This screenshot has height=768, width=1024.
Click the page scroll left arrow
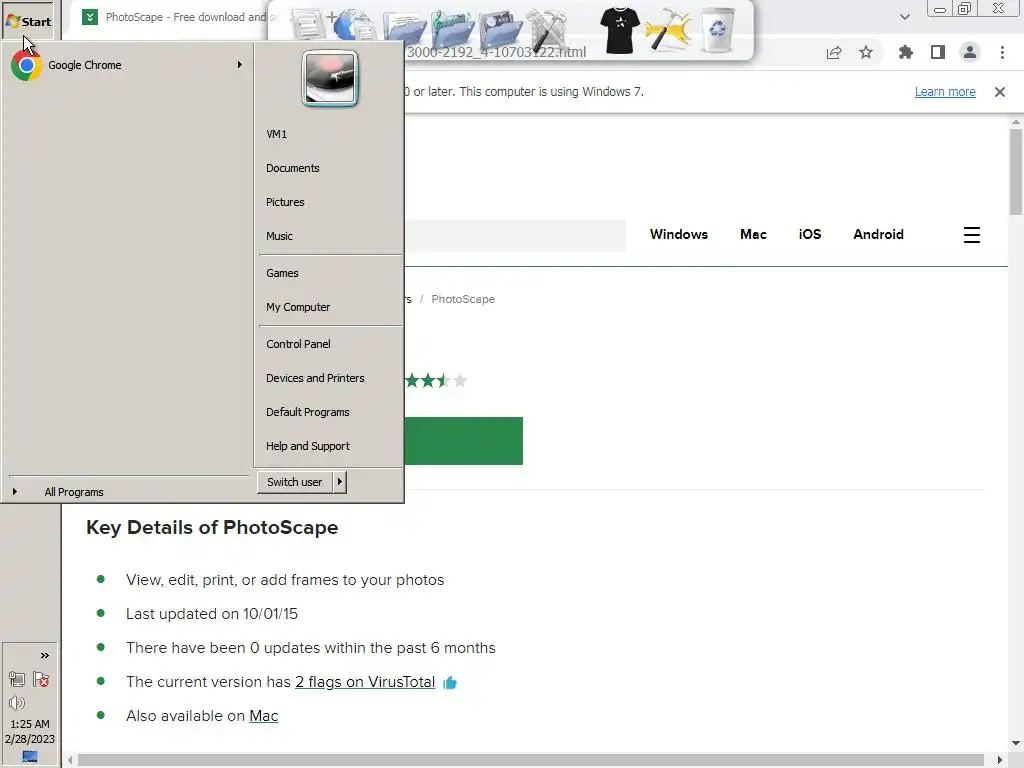click(x=70, y=760)
